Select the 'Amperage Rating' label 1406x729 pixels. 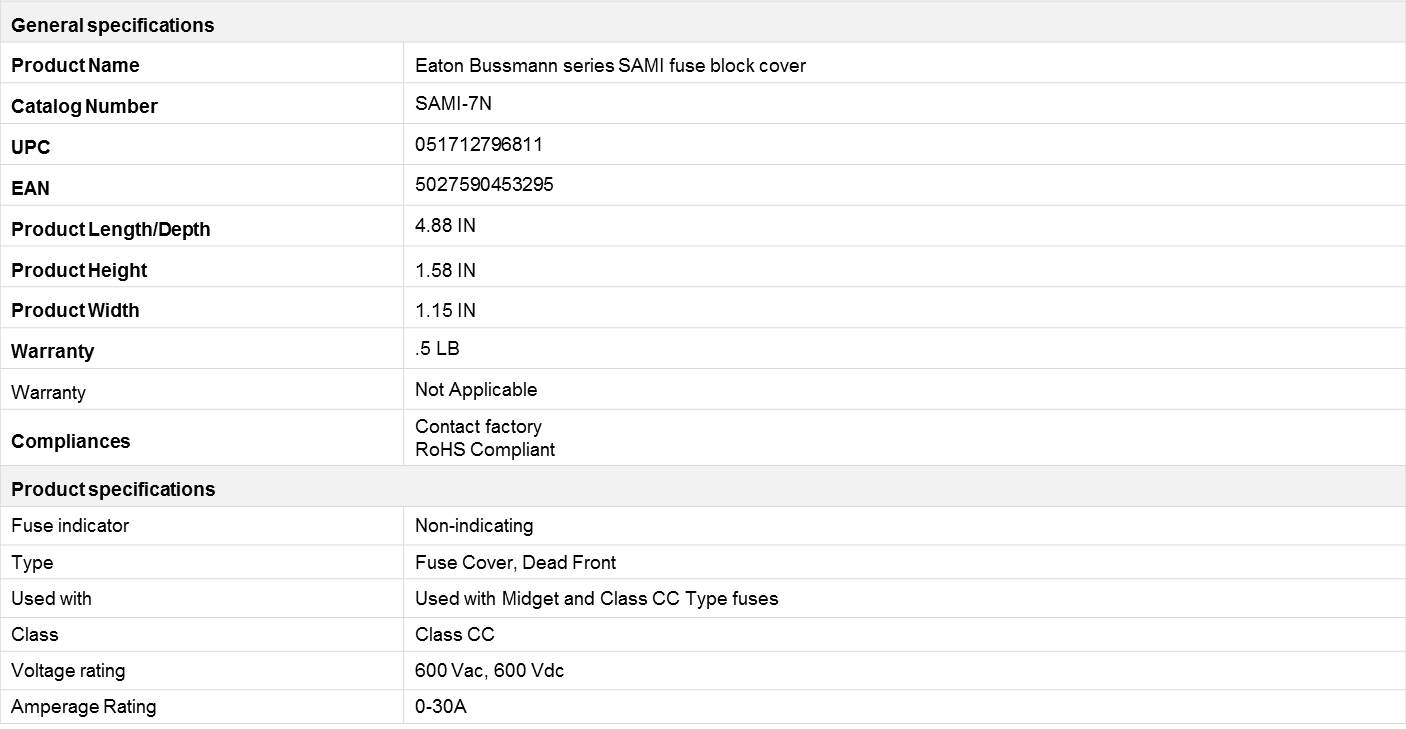coord(84,707)
